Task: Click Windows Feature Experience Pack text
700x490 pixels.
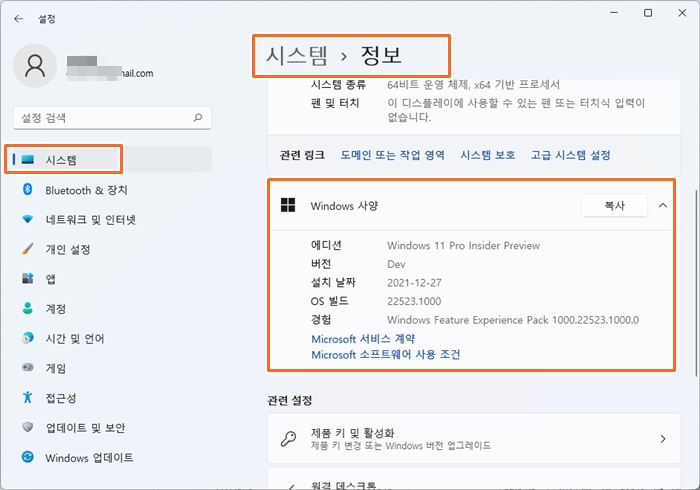Action: coord(513,320)
